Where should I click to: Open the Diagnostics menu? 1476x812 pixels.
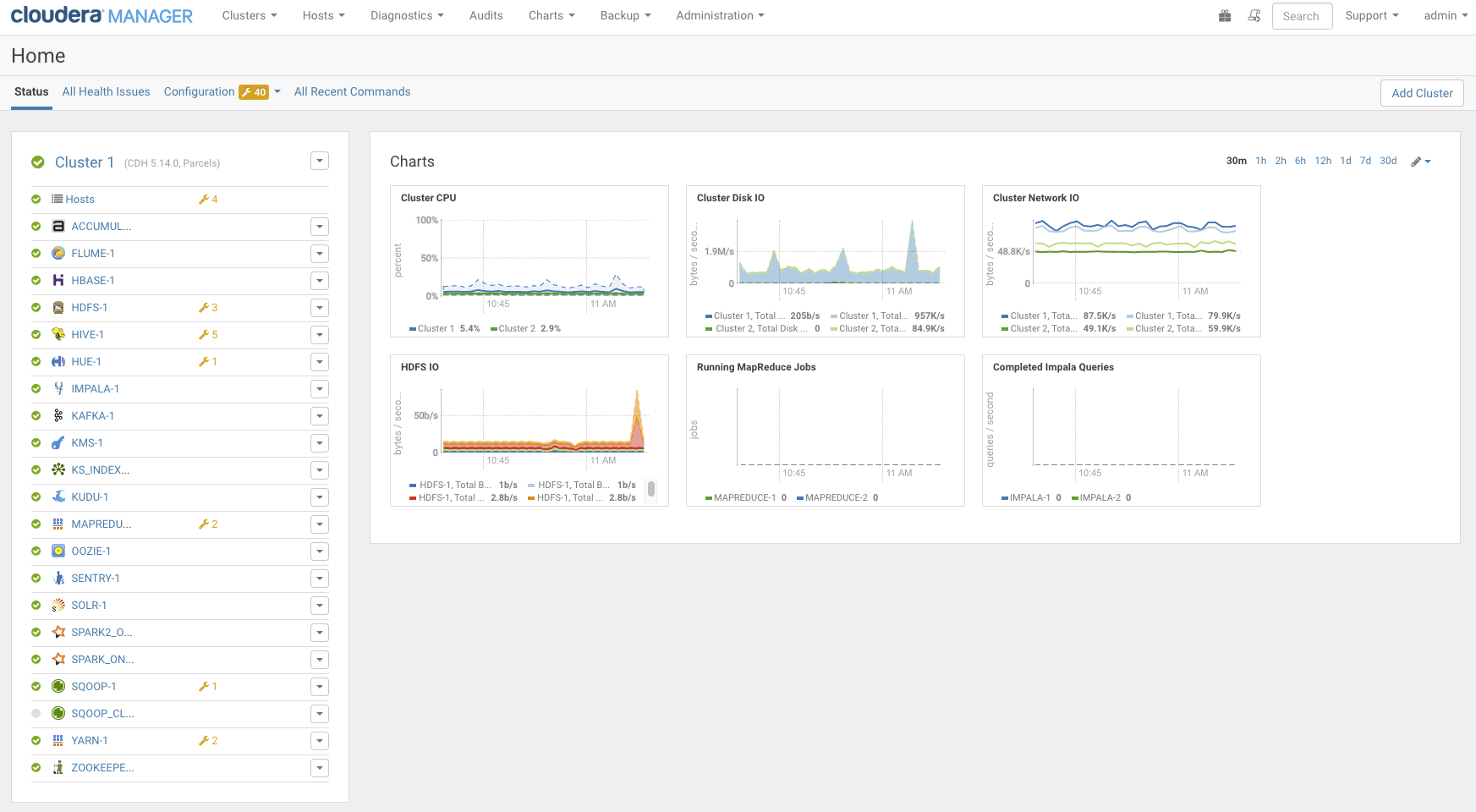coord(406,16)
